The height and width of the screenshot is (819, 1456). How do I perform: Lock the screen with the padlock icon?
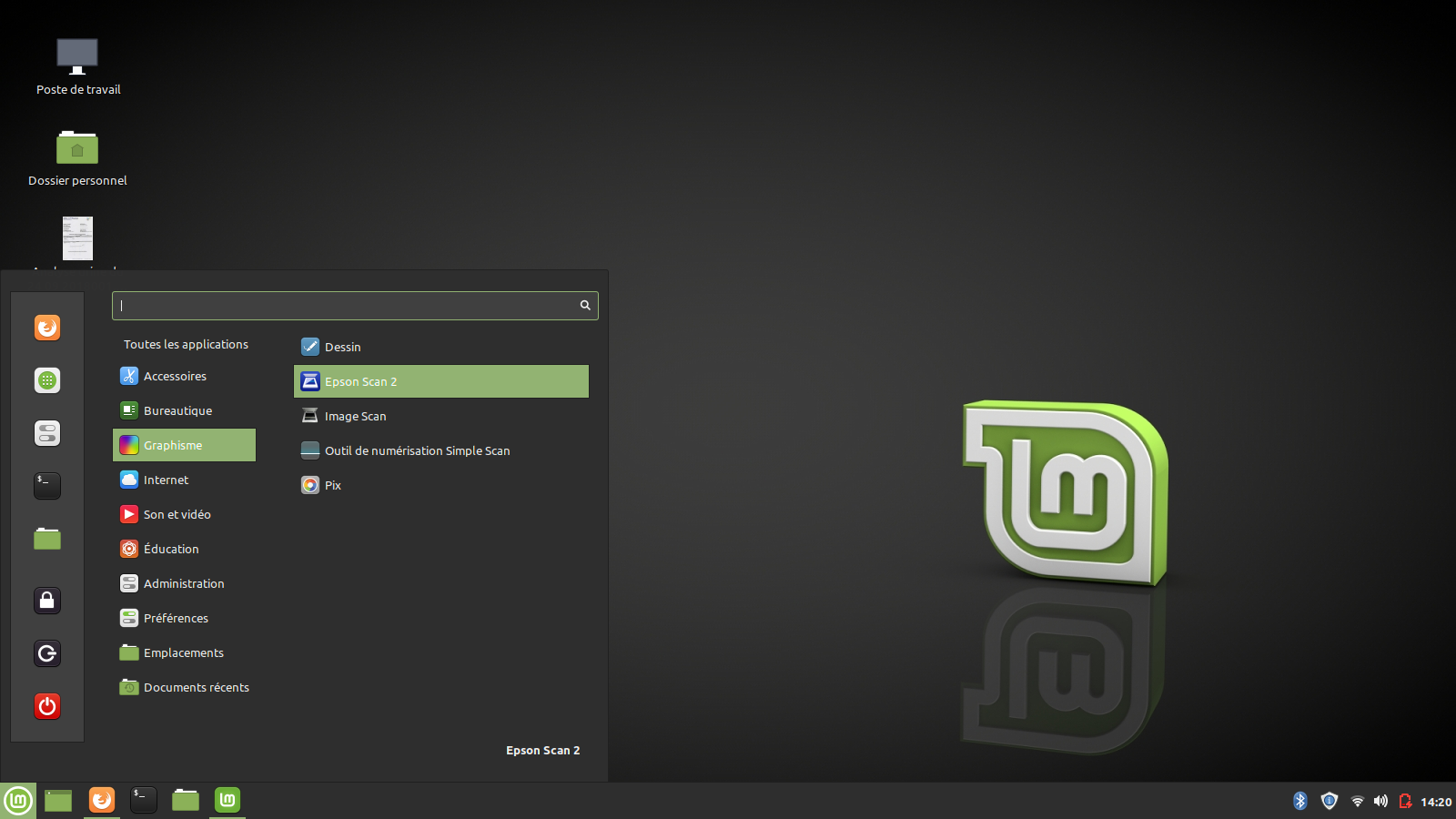point(47,601)
